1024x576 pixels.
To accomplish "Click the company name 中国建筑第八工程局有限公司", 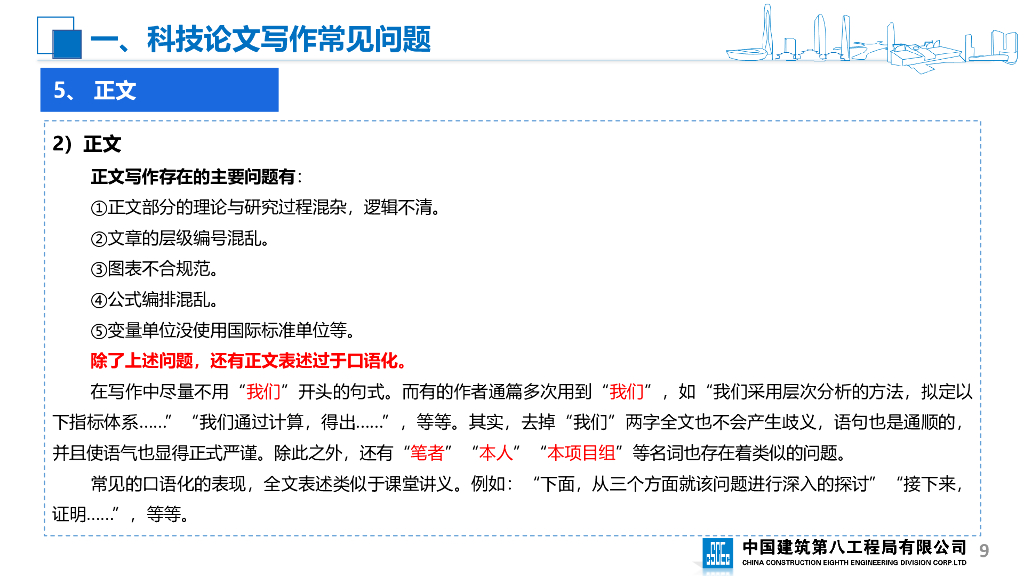I will click(854, 547).
